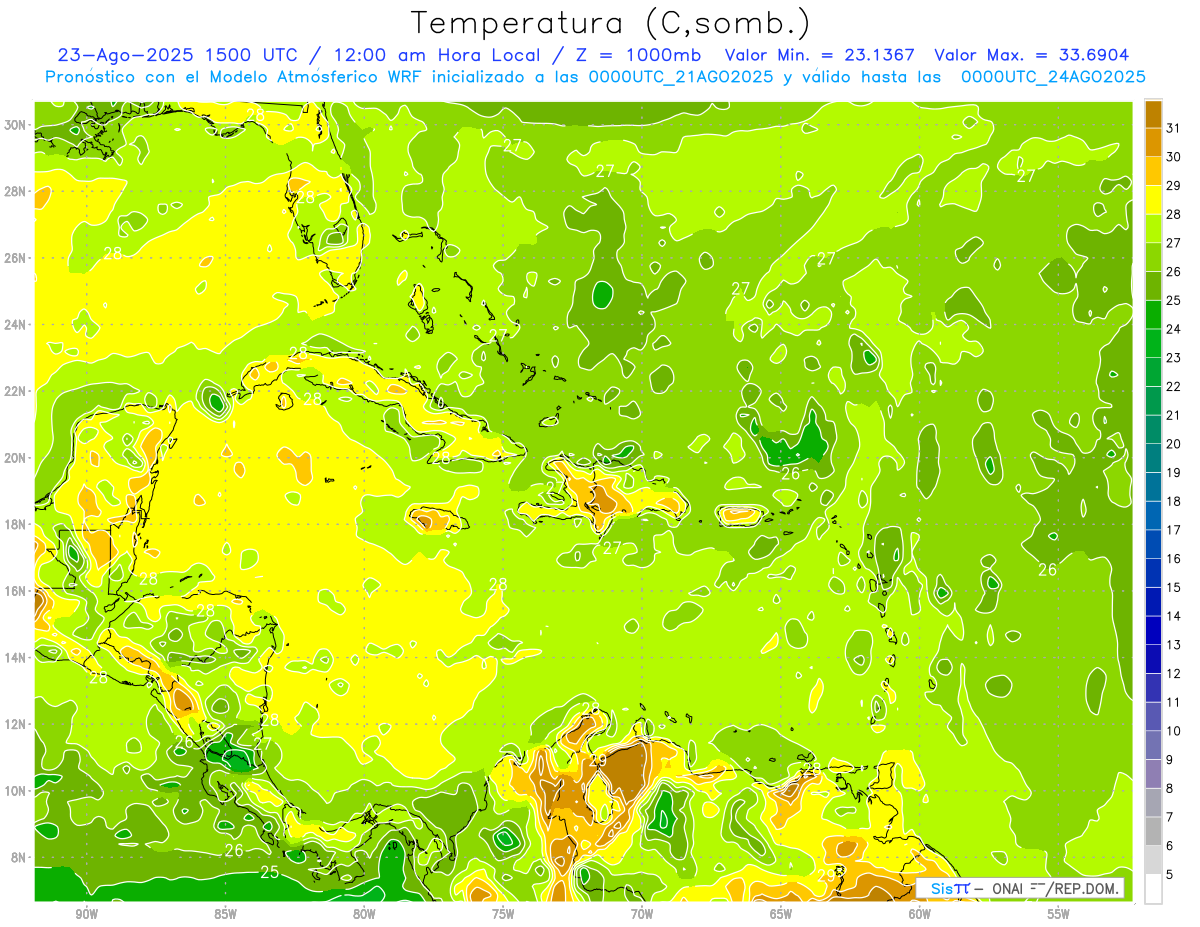The height and width of the screenshot is (927, 1200).
Task: Click the '16N' latitude axis label
Action: point(17,591)
